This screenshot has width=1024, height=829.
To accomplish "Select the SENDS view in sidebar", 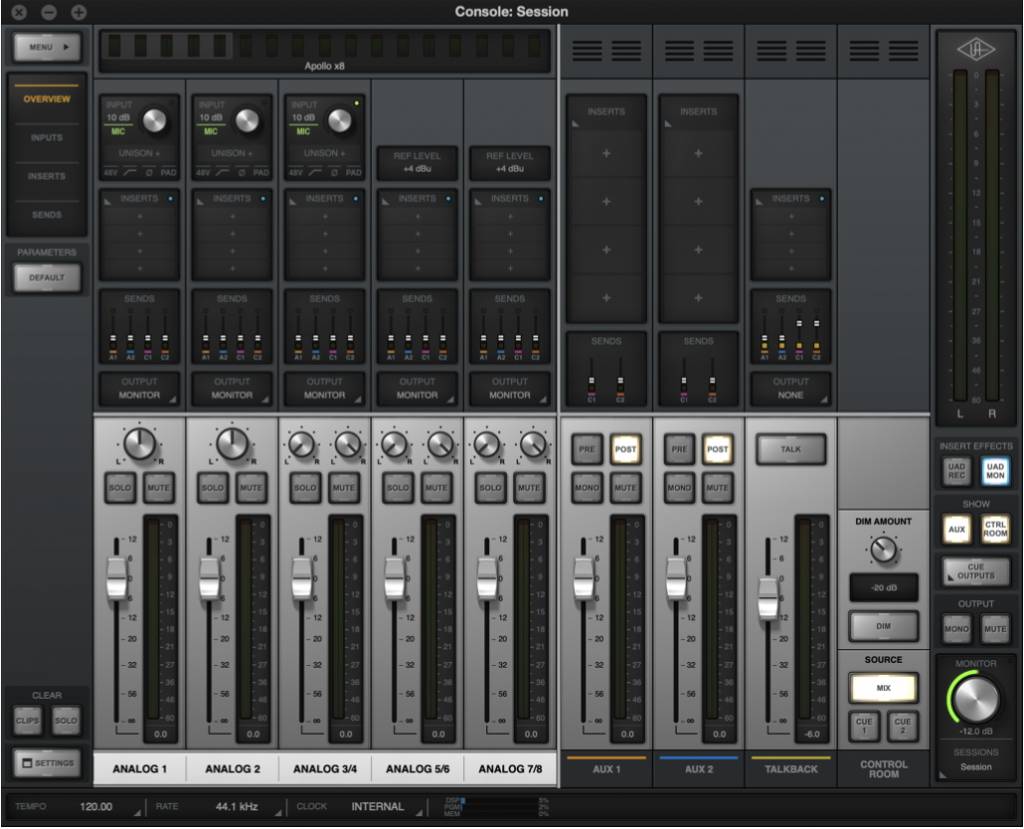I will (46, 215).
